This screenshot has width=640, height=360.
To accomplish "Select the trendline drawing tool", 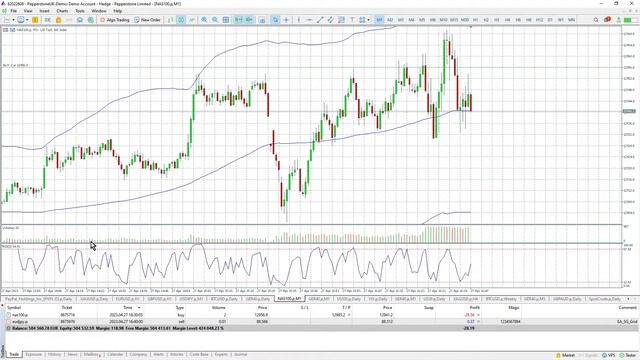I will (320, 20).
